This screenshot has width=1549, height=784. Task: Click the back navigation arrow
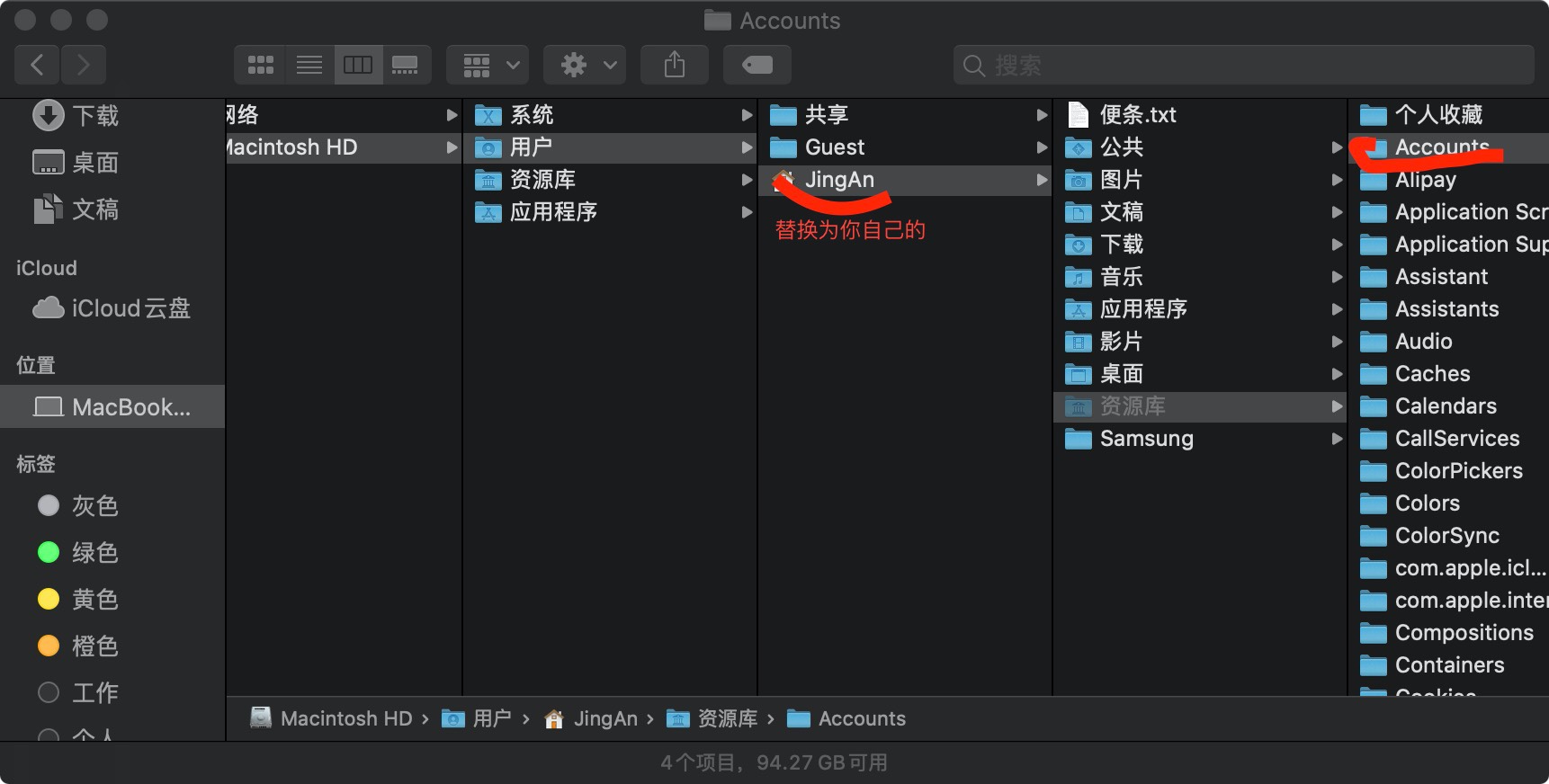pos(37,65)
